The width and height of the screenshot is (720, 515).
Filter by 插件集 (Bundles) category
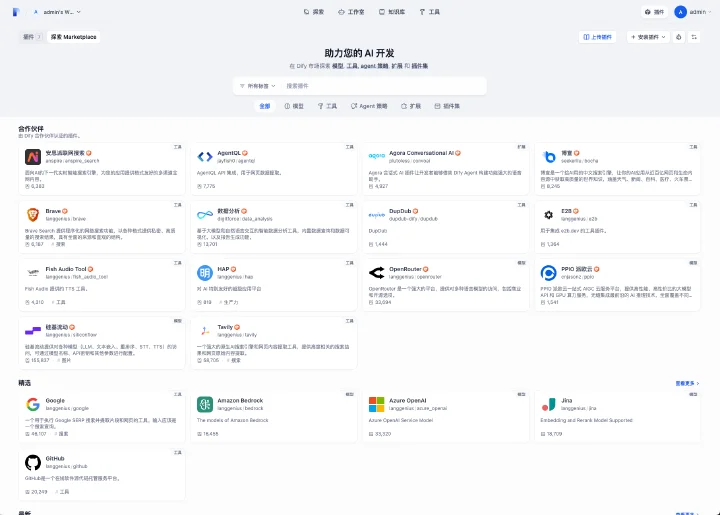click(447, 106)
